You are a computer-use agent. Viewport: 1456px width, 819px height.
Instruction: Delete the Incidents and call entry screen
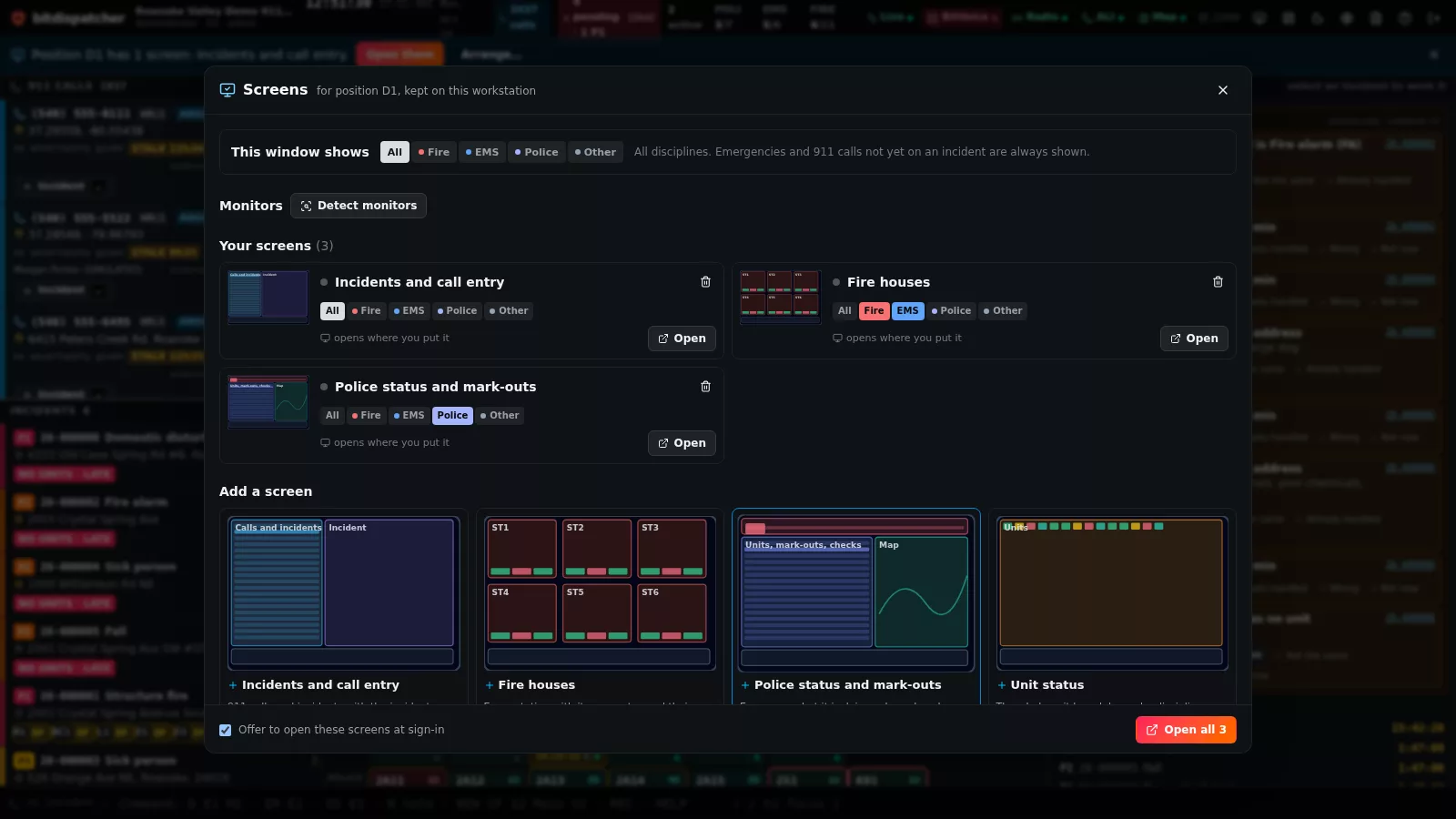pyautogui.click(x=705, y=282)
